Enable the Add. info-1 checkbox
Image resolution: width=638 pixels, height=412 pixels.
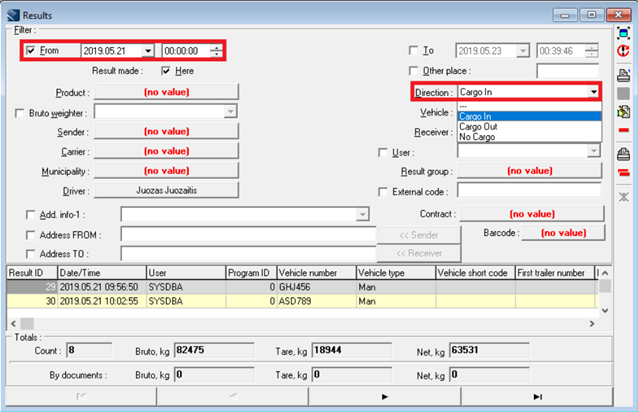point(31,214)
